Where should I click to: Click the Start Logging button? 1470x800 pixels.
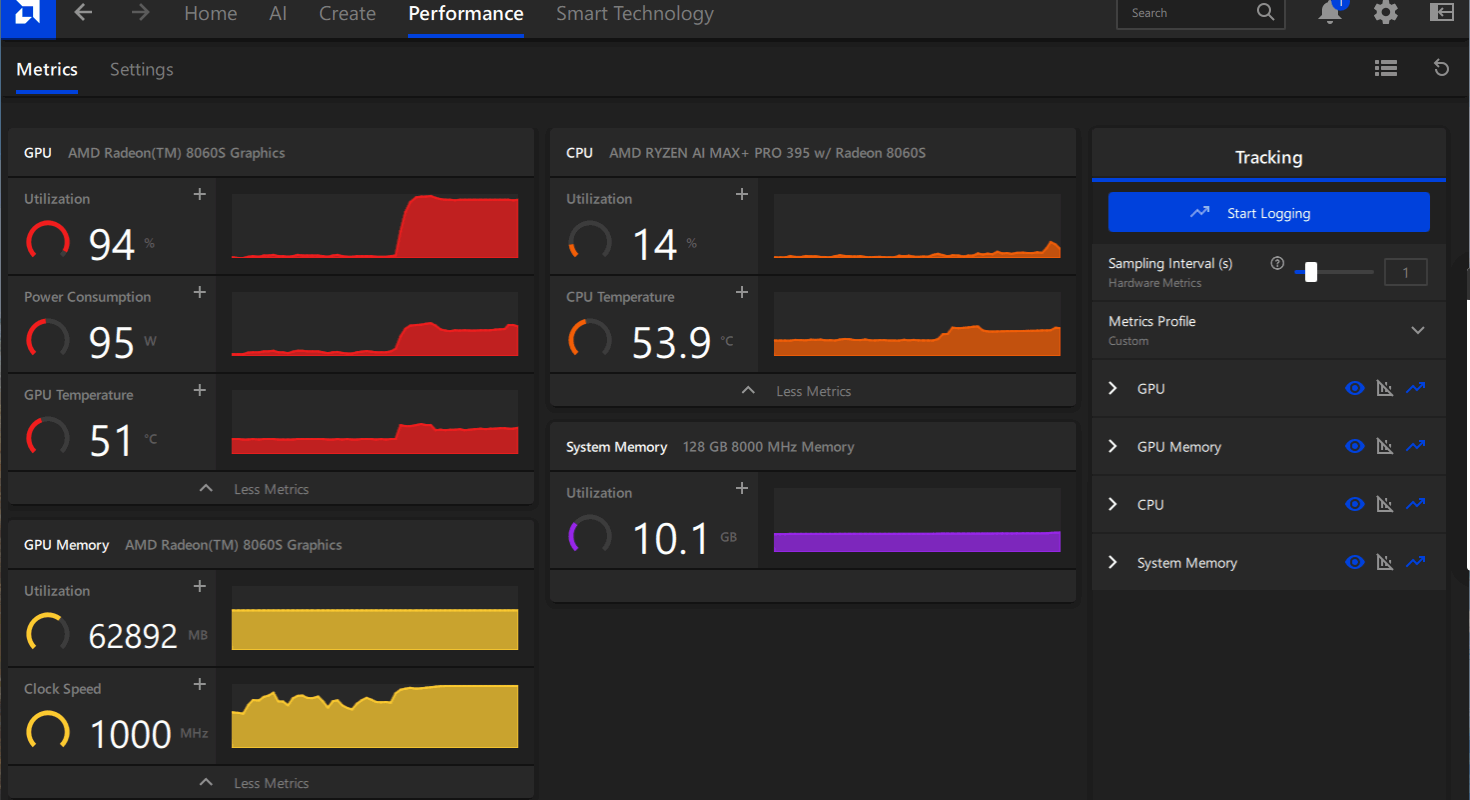[1268, 212]
